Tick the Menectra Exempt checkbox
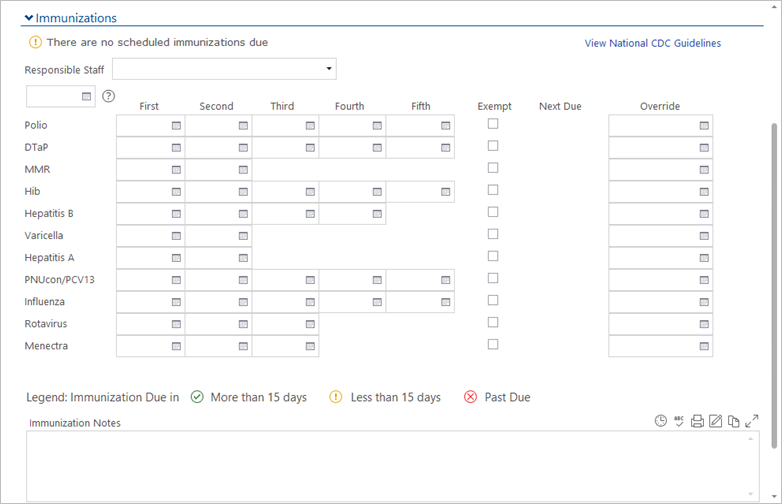 (x=493, y=344)
